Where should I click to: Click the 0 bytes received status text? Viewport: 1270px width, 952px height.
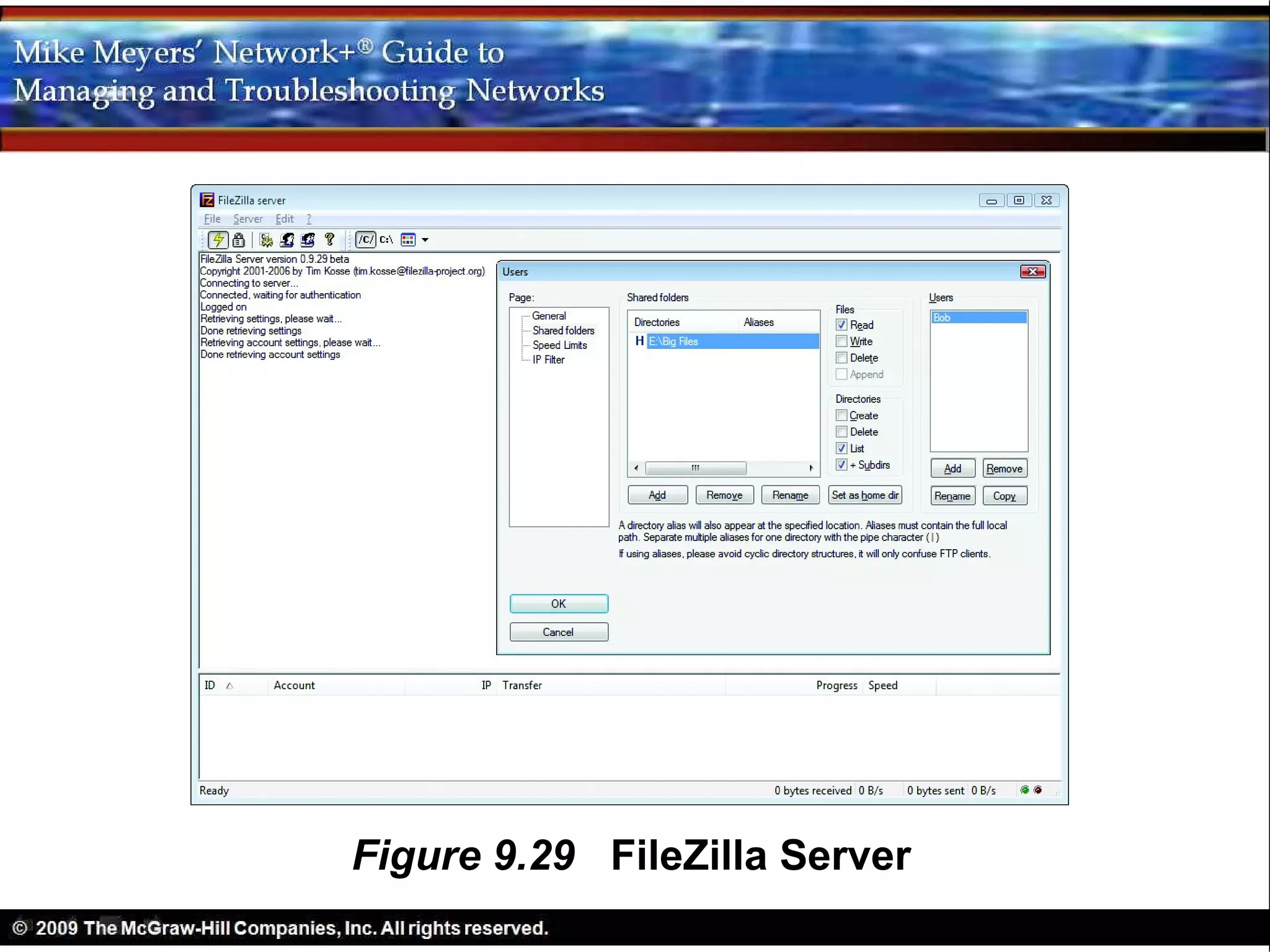point(812,790)
